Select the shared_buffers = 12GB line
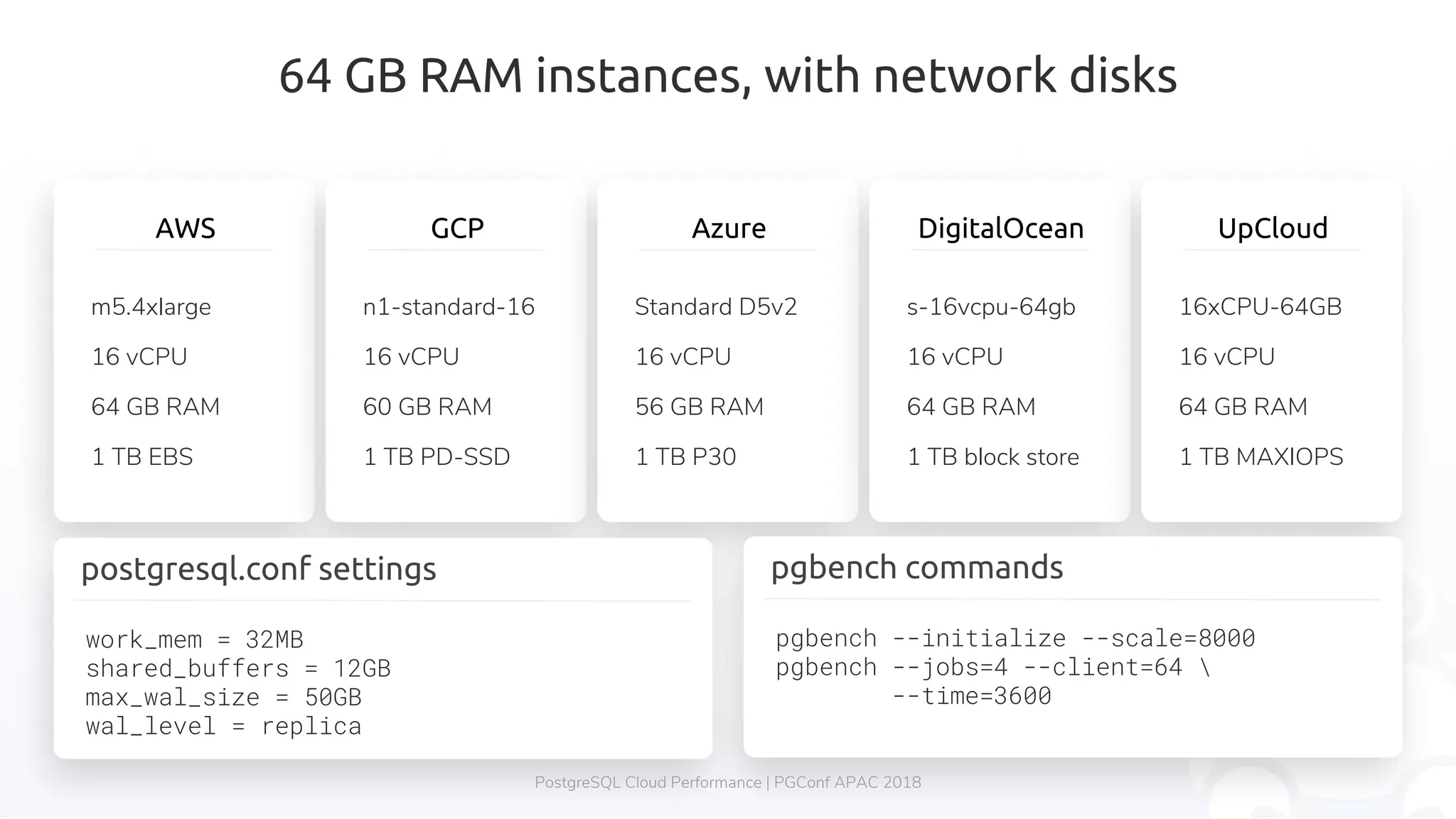The height and width of the screenshot is (819, 1456). [x=238, y=668]
